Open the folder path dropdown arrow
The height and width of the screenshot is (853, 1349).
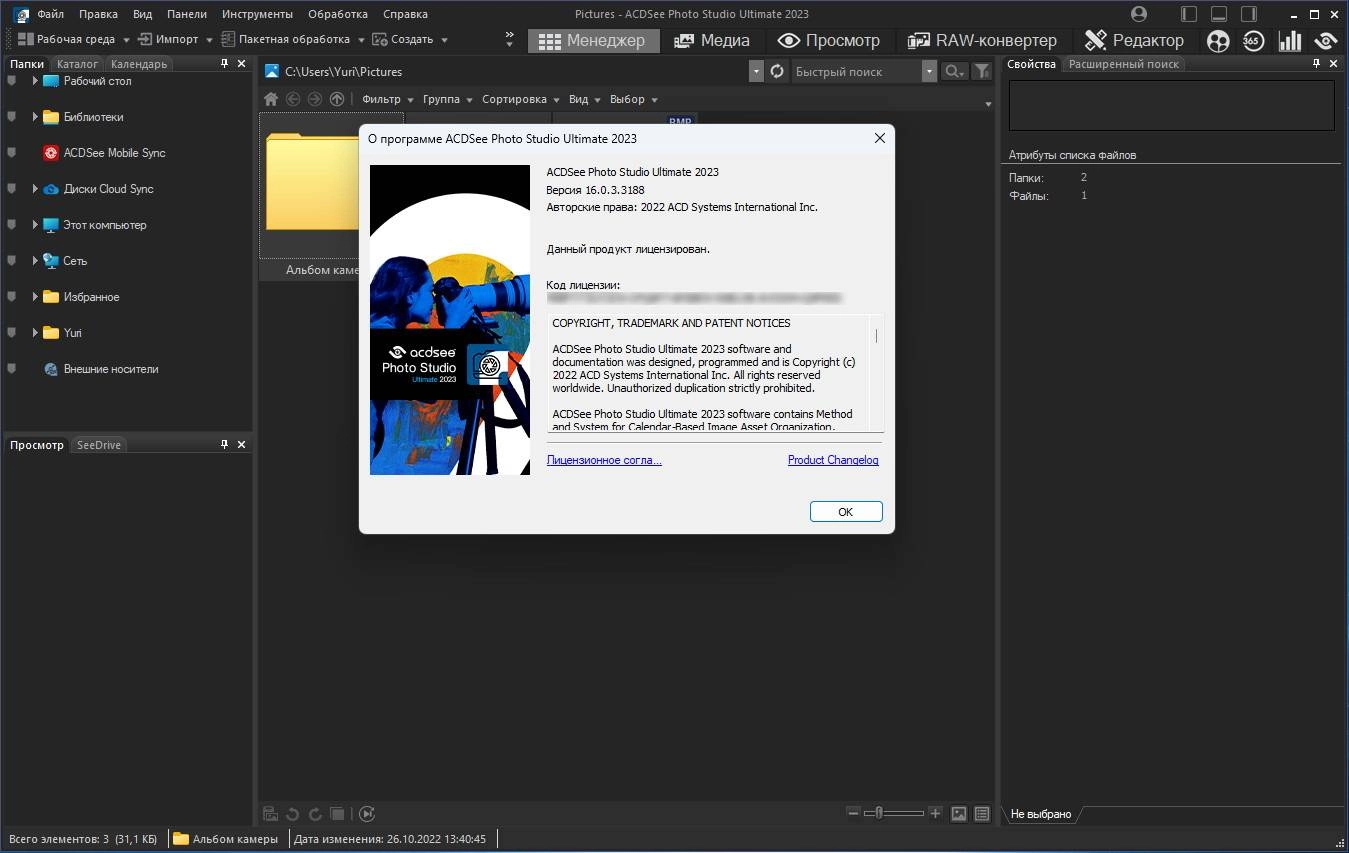pos(756,71)
